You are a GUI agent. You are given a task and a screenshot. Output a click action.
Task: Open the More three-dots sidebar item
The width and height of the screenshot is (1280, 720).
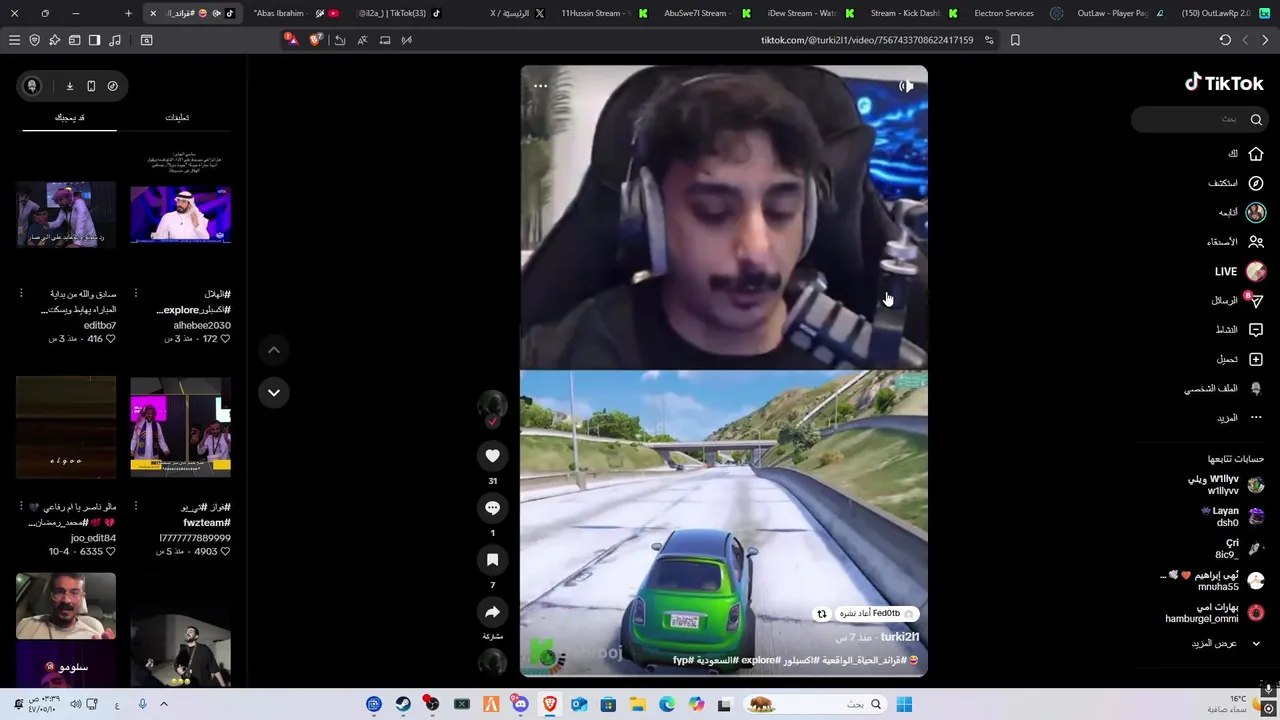tap(1241, 417)
